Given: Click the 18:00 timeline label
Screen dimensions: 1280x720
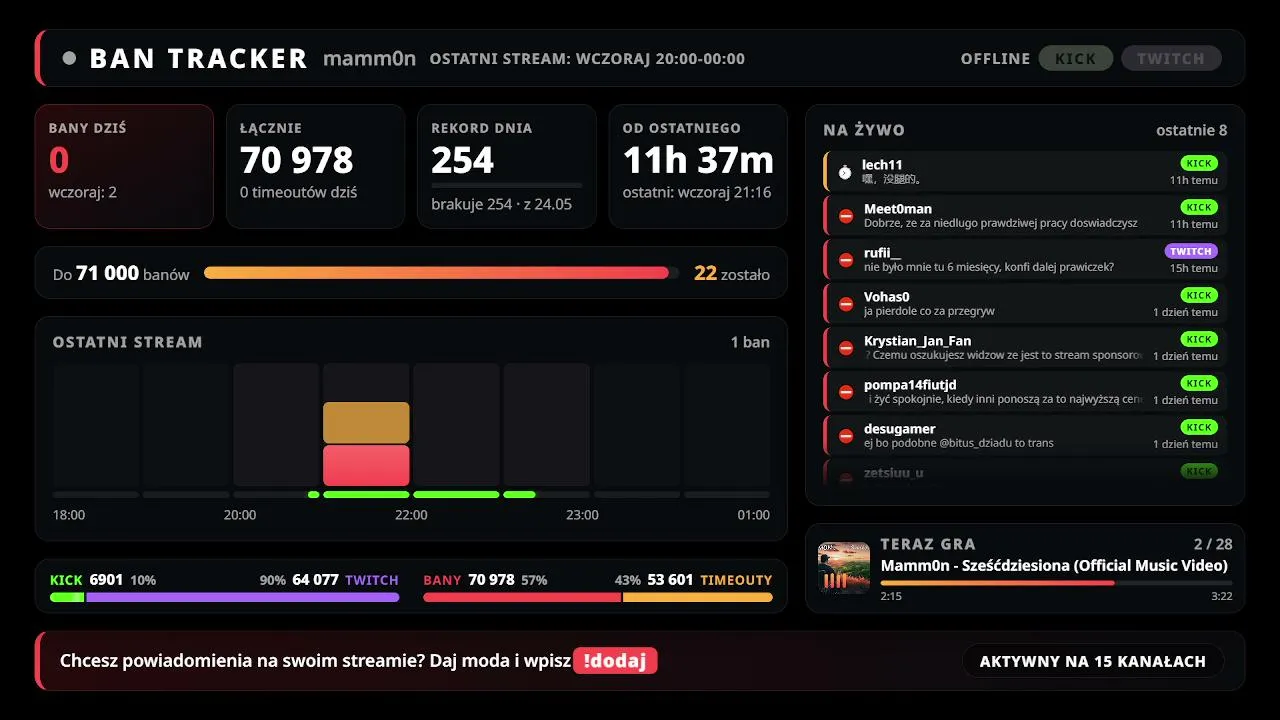Looking at the screenshot, I should tap(69, 515).
